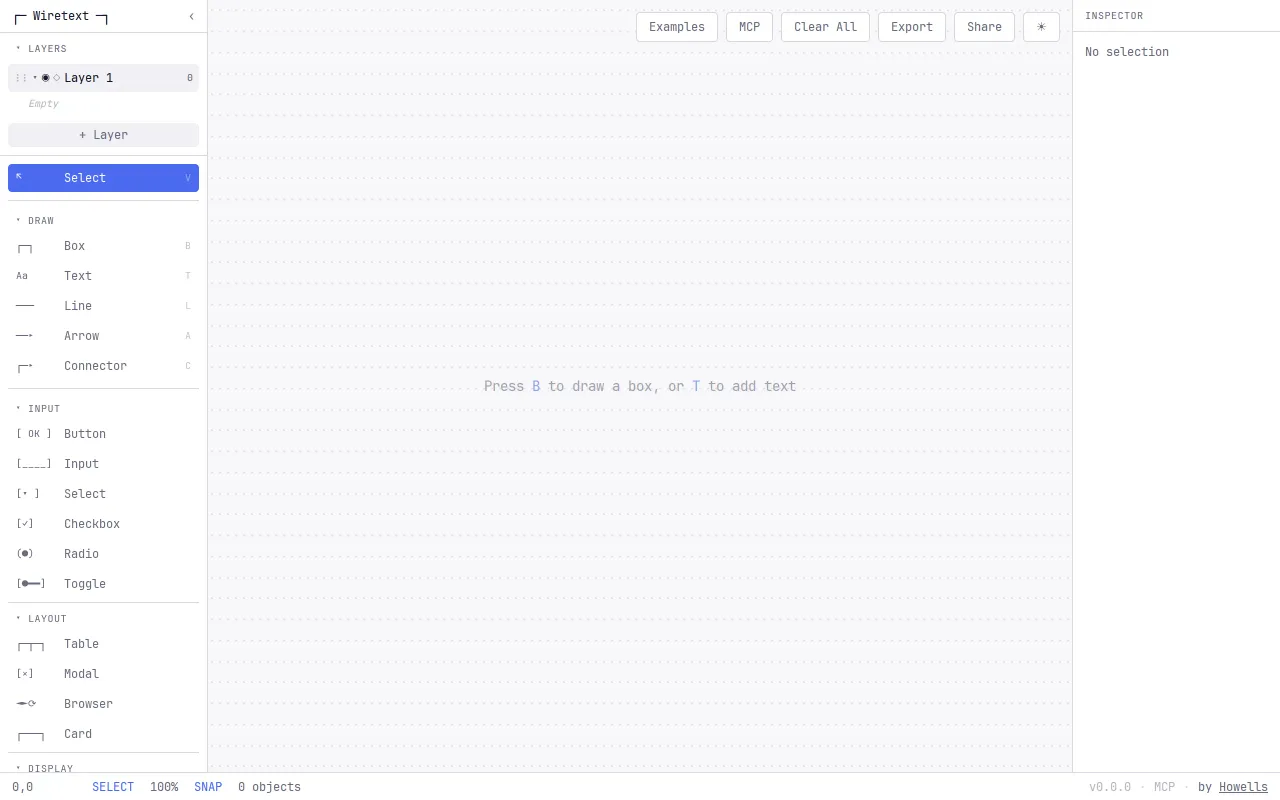1280x800 pixels.
Task: Select the Arrow drawing tool
Action: pos(103,336)
